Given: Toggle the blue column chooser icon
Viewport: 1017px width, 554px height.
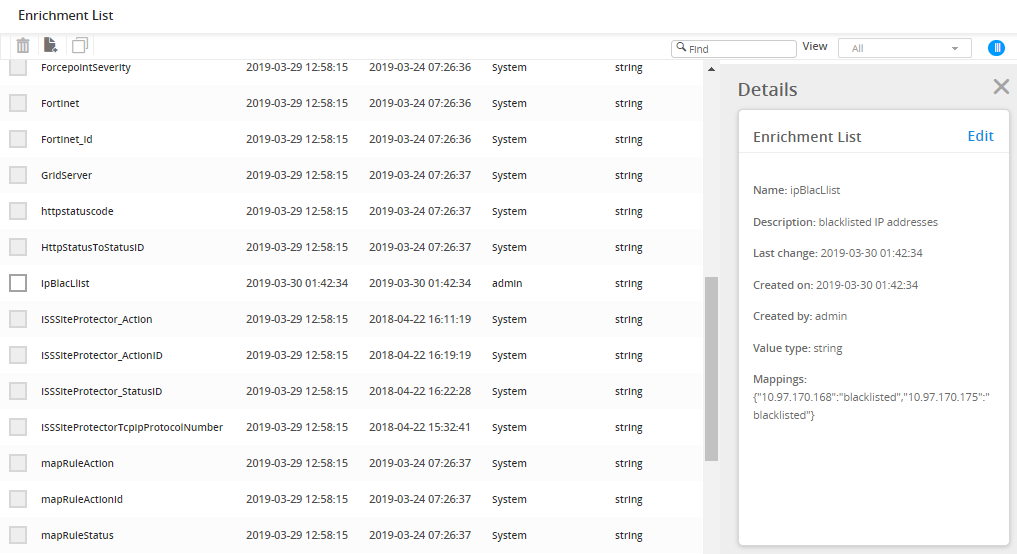Looking at the screenshot, I should point(996,48).
